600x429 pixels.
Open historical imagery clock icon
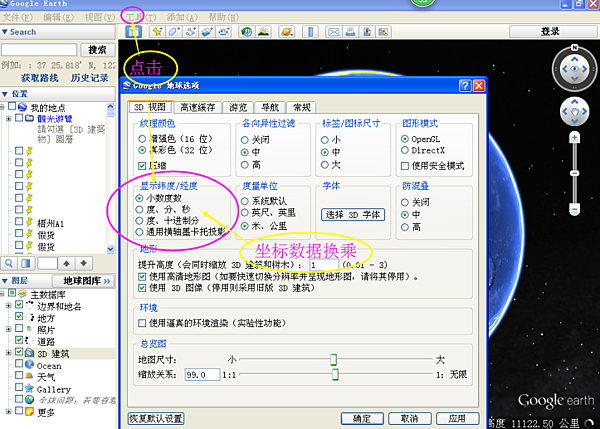tap(247, 32)
